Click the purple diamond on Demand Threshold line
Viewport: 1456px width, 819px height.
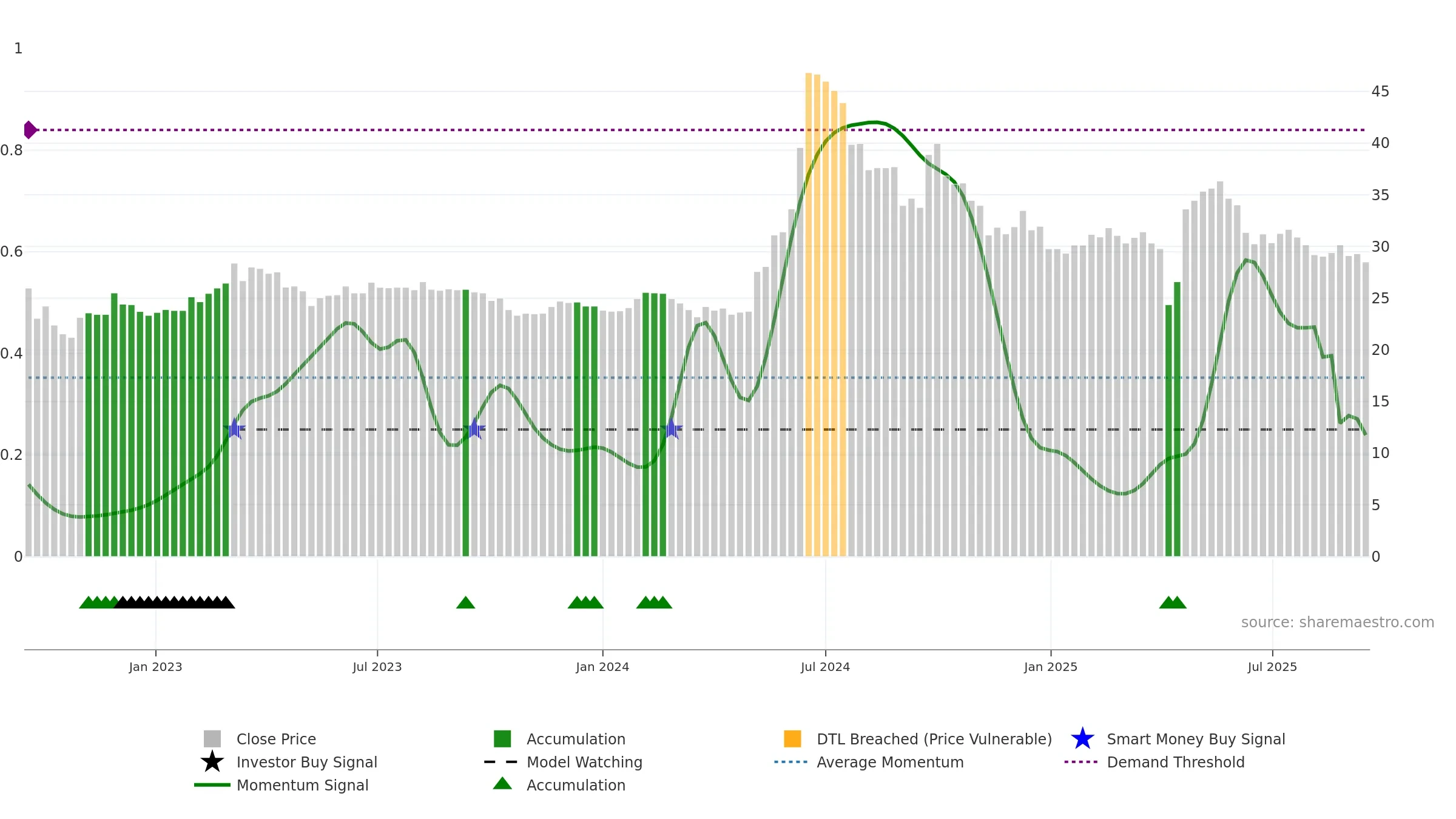(30, 130)
